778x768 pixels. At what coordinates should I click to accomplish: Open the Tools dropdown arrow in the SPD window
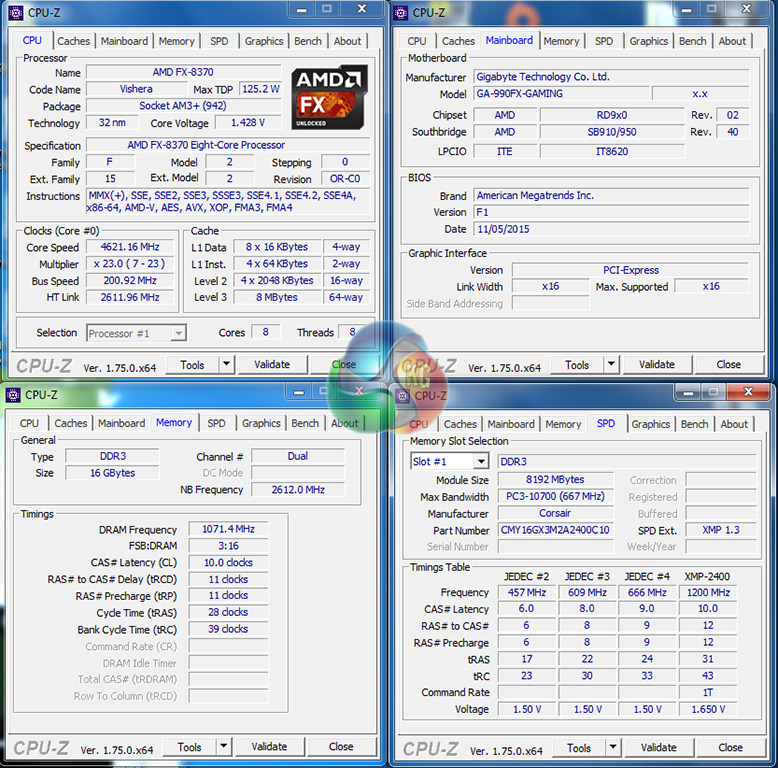[613, 748]
